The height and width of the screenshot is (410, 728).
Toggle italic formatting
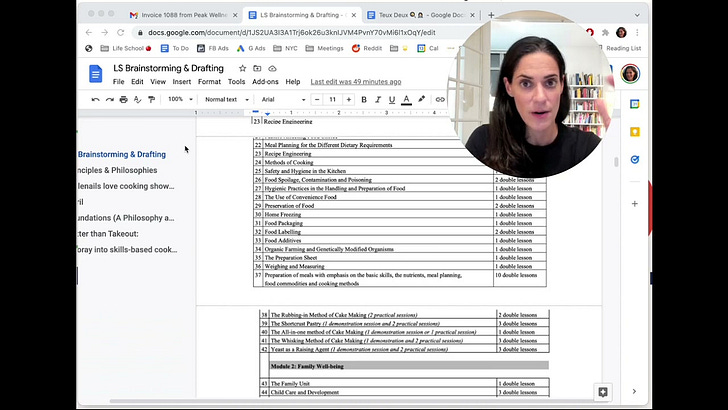(x=378, y=99)
